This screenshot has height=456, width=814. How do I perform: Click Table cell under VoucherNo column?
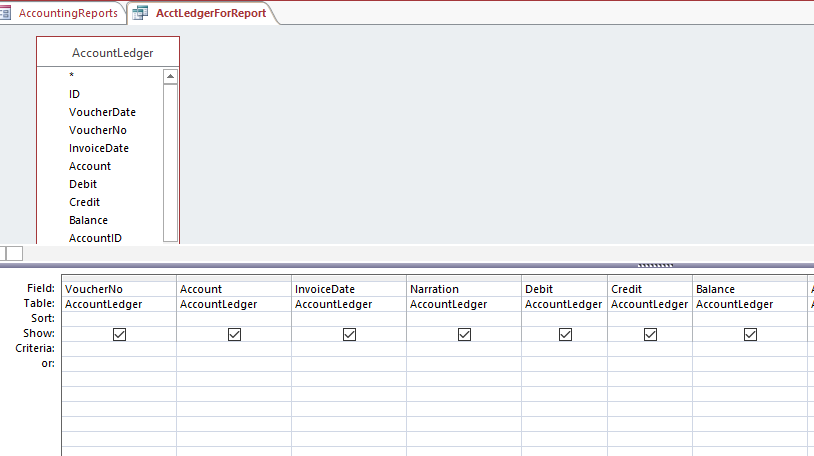pyautogui.click(x=119, y=304)
